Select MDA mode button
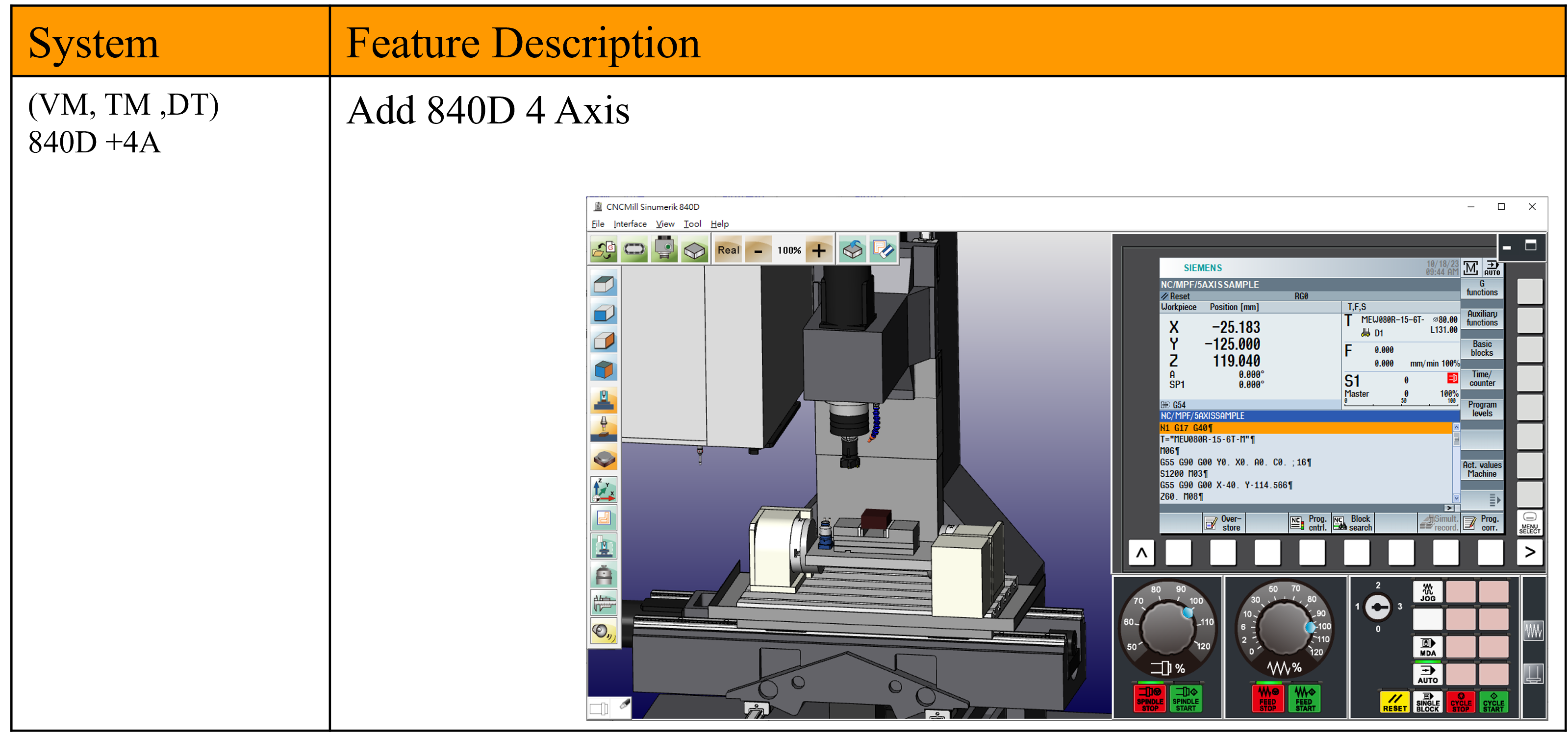The image size is (1568, 733). (1427, 647)
